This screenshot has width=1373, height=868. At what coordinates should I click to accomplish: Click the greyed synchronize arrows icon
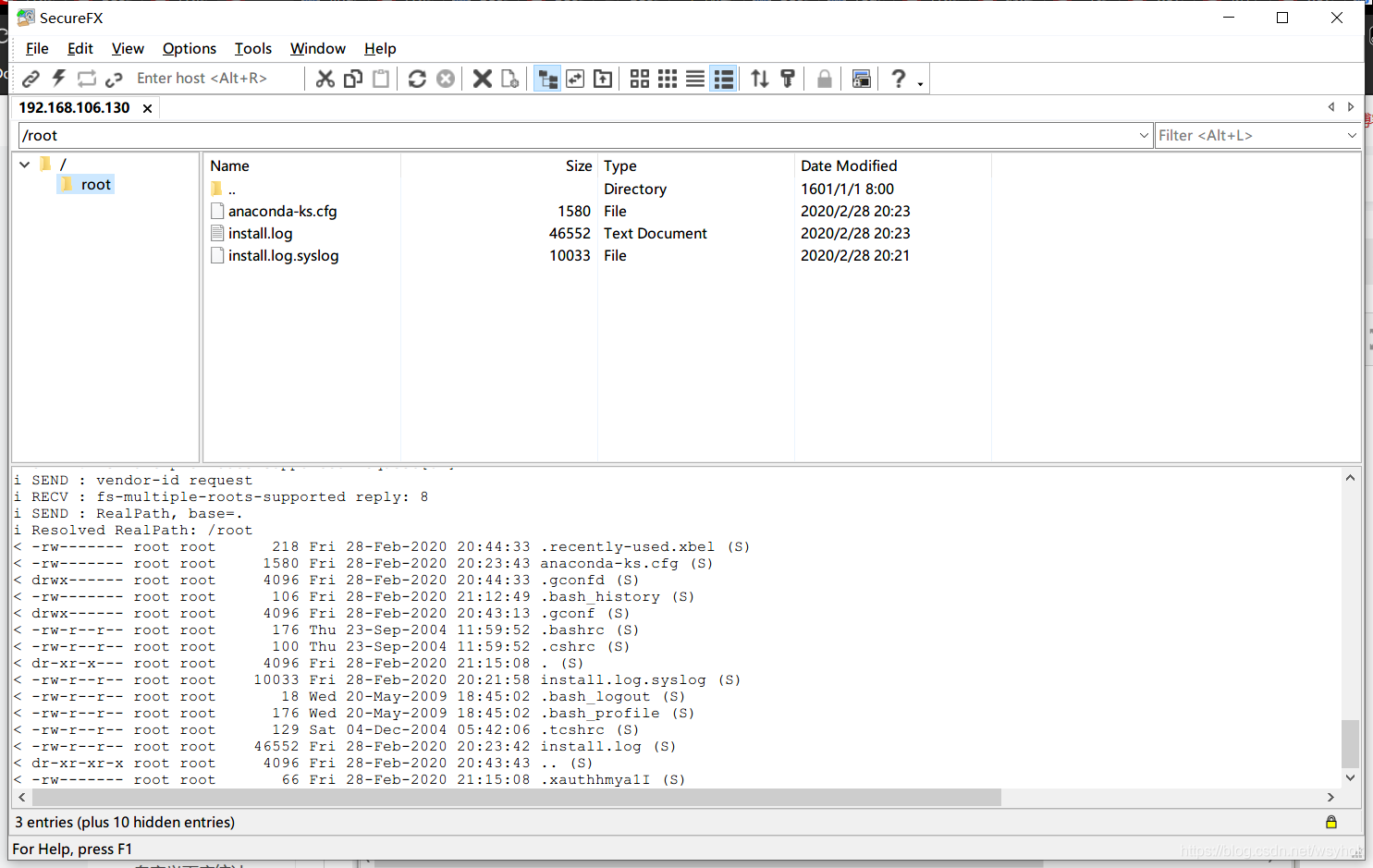pyautogui.click(x=86, y=79)
